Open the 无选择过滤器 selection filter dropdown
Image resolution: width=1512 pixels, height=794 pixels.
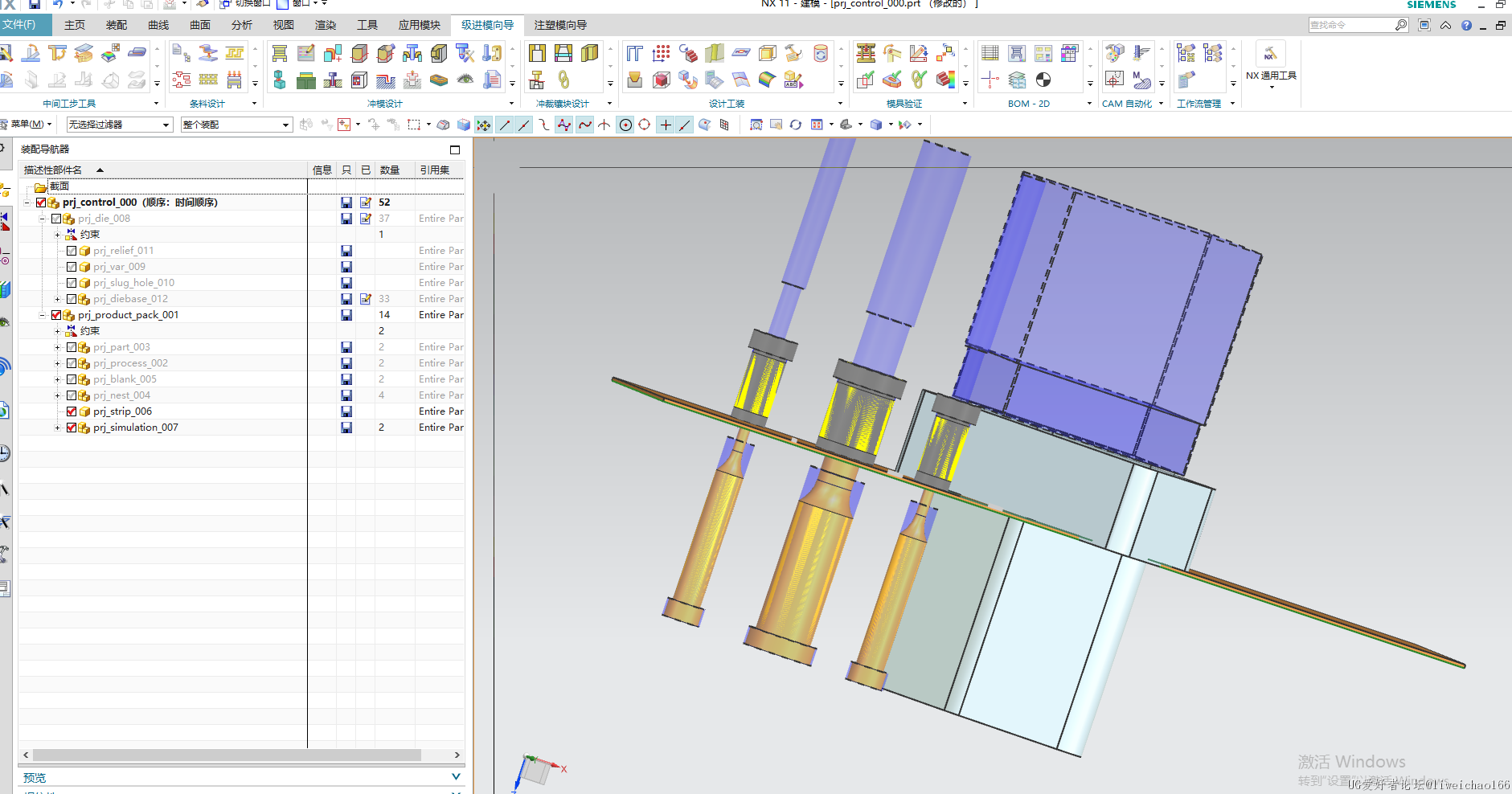point(119,125)
